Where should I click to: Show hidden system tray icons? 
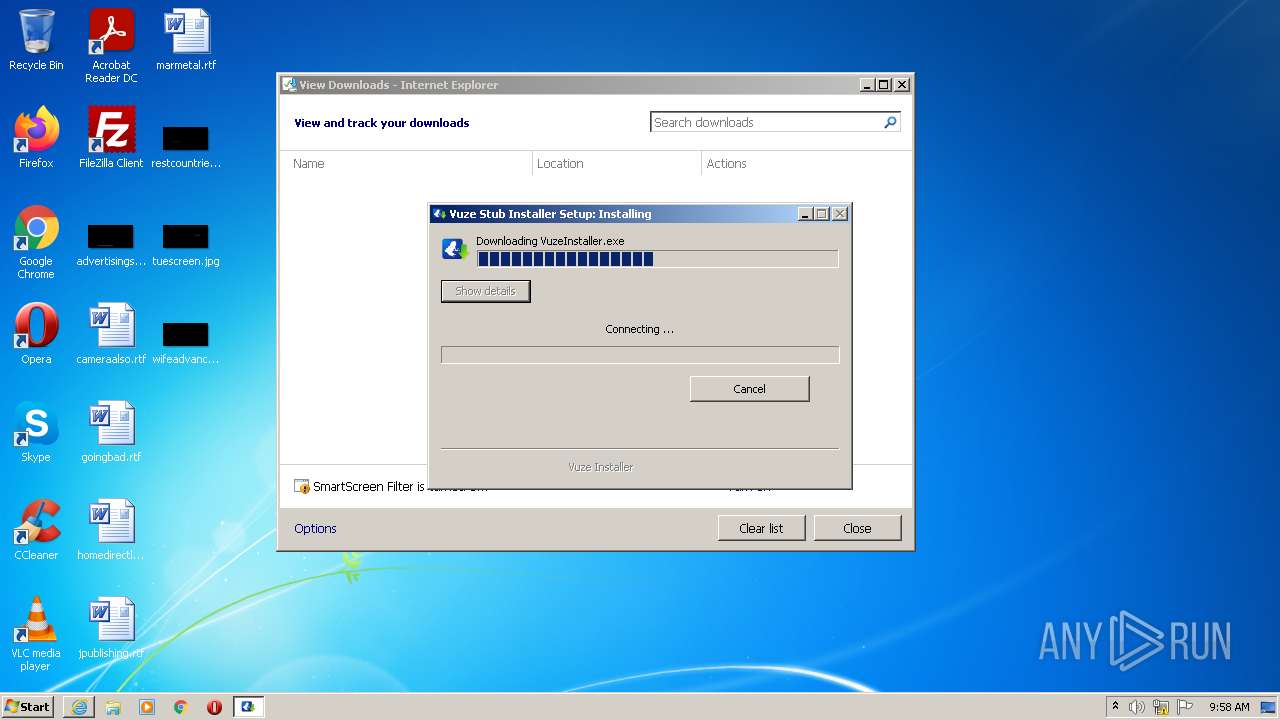pos(1115,706)
